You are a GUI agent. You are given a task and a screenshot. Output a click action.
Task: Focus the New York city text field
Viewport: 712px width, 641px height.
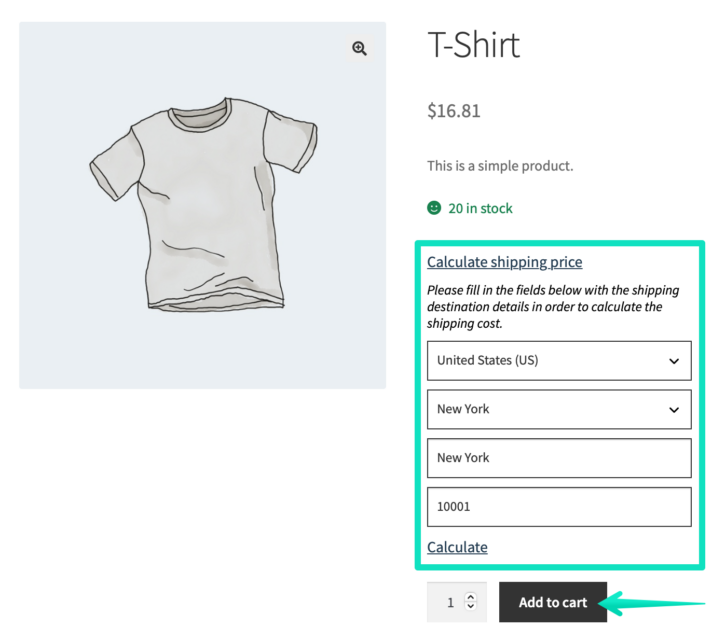tap(558, 458)
